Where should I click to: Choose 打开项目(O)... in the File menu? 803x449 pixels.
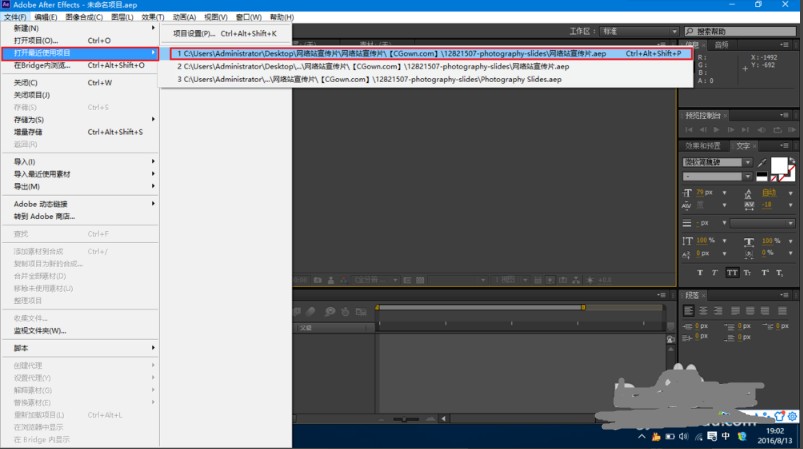(36, 40)
